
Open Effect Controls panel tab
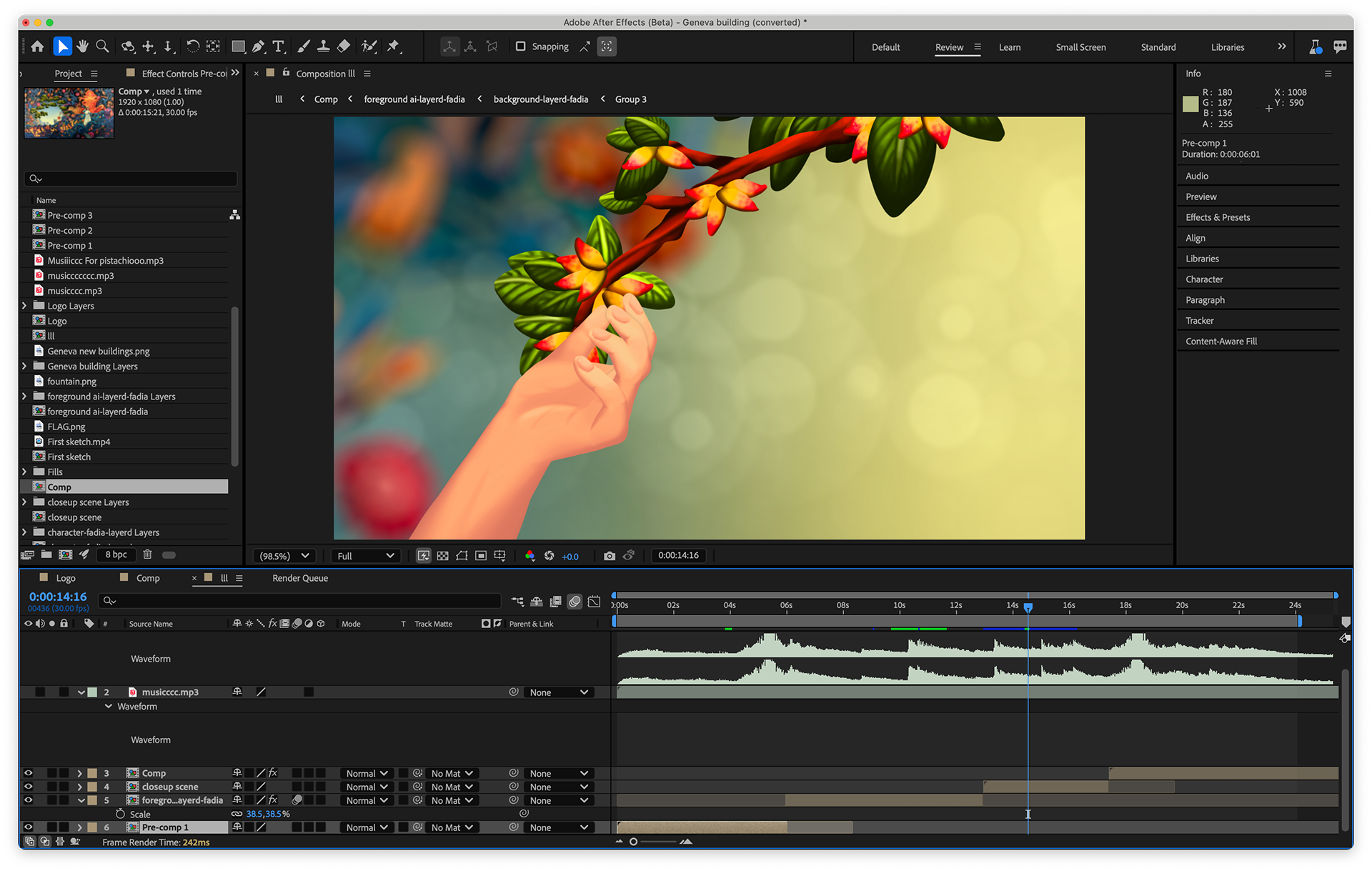point(184,74)
